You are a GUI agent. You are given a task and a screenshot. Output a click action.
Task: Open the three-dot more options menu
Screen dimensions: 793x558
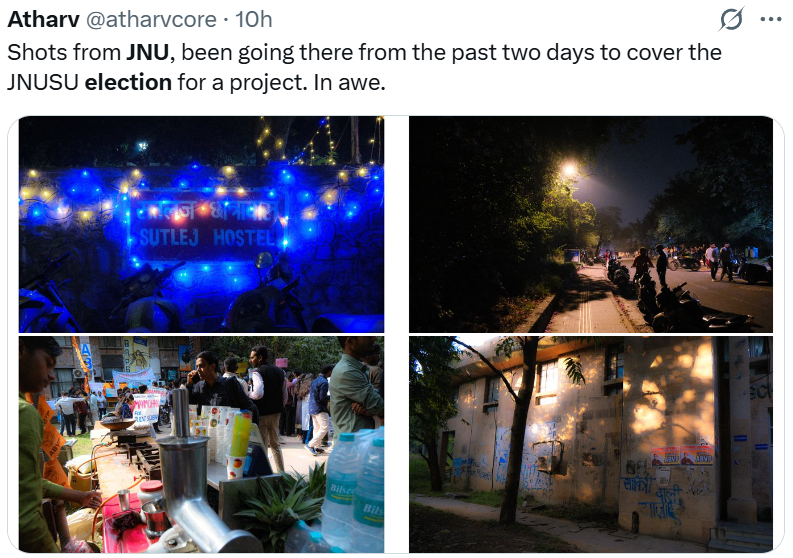pyautogui.click(x=771, y=20)
